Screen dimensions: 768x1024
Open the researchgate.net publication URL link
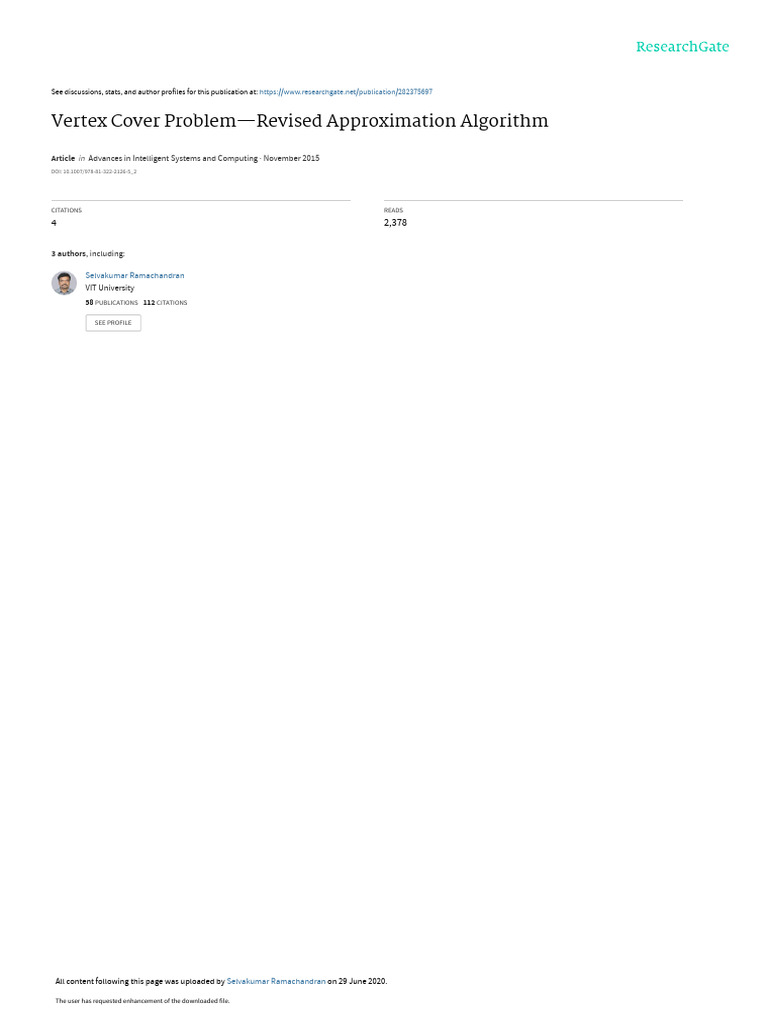(345, 92)
